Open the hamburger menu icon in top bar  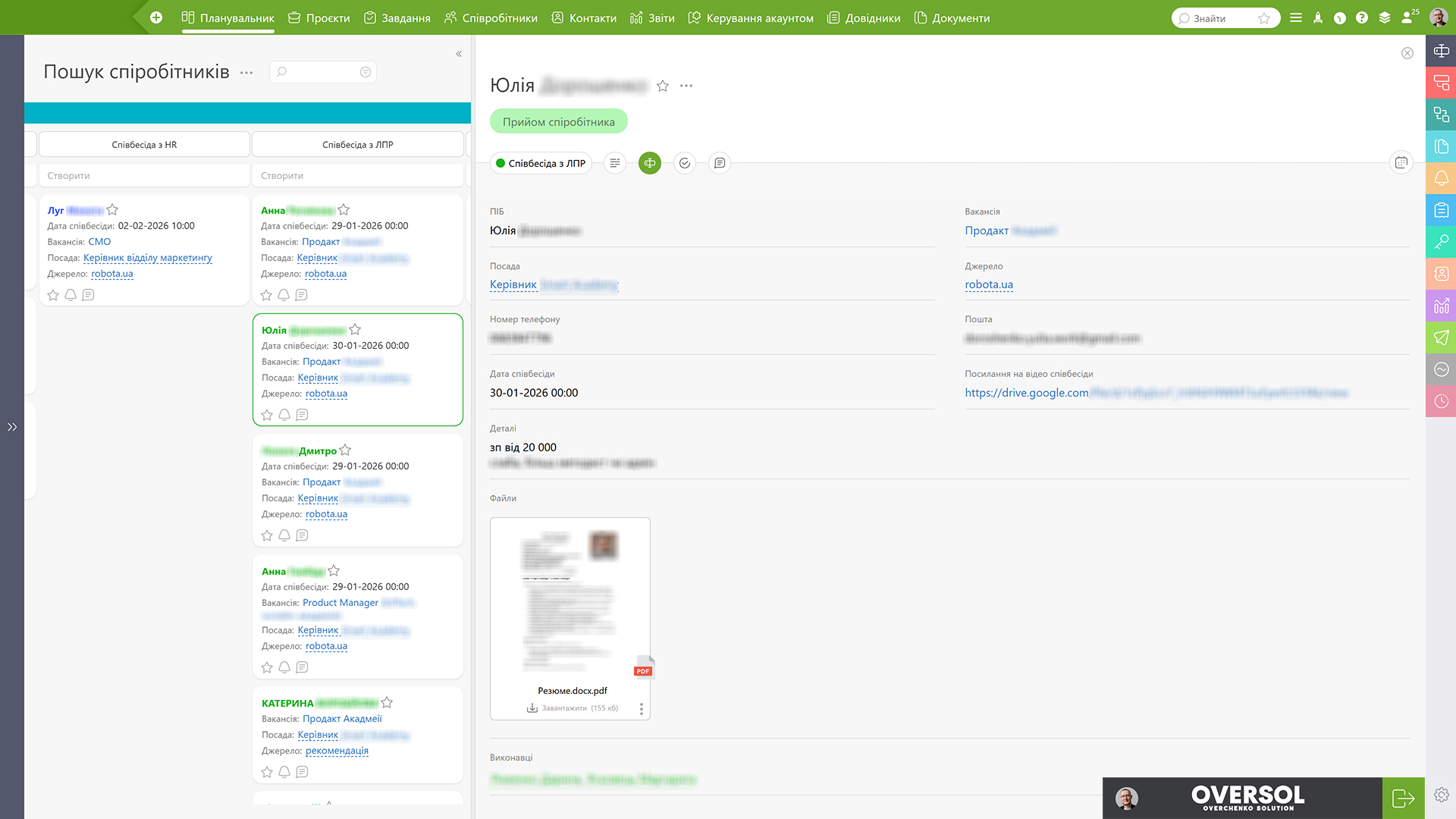click(x=1296, y=17)
